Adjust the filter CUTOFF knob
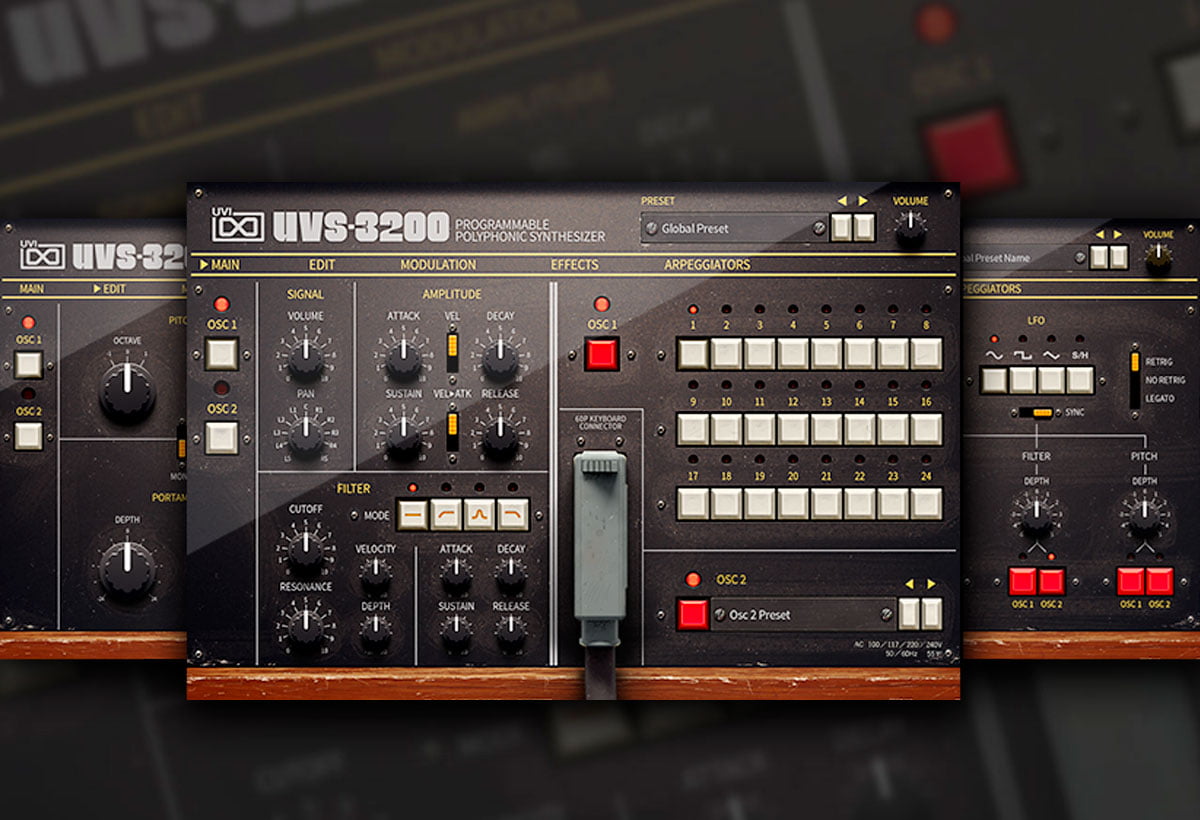The image size is (1200, 820). pyautogui.click(x=305, y=551)
